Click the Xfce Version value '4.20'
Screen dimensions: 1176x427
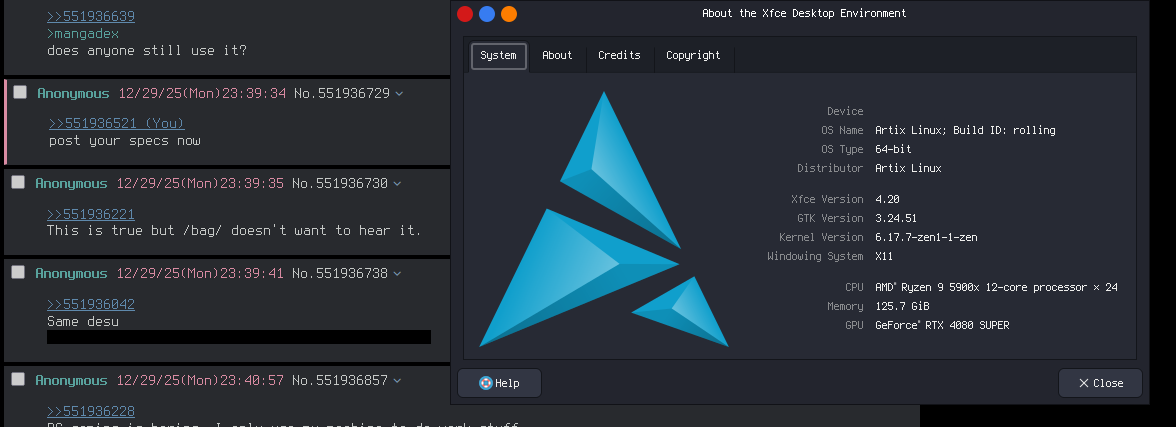click(887, 200)
